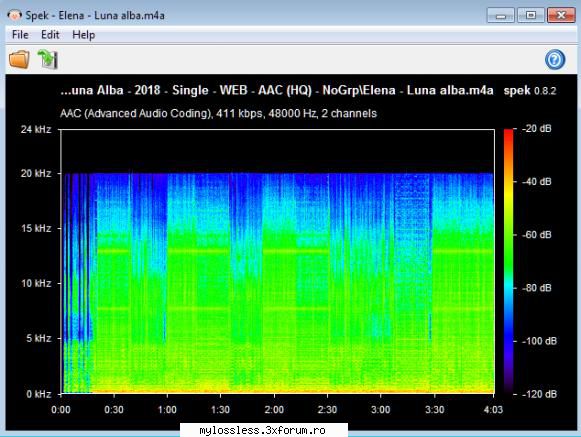Click the -120 dB scale label
This screenshot has width=581, height=437.
coord(539,394)
